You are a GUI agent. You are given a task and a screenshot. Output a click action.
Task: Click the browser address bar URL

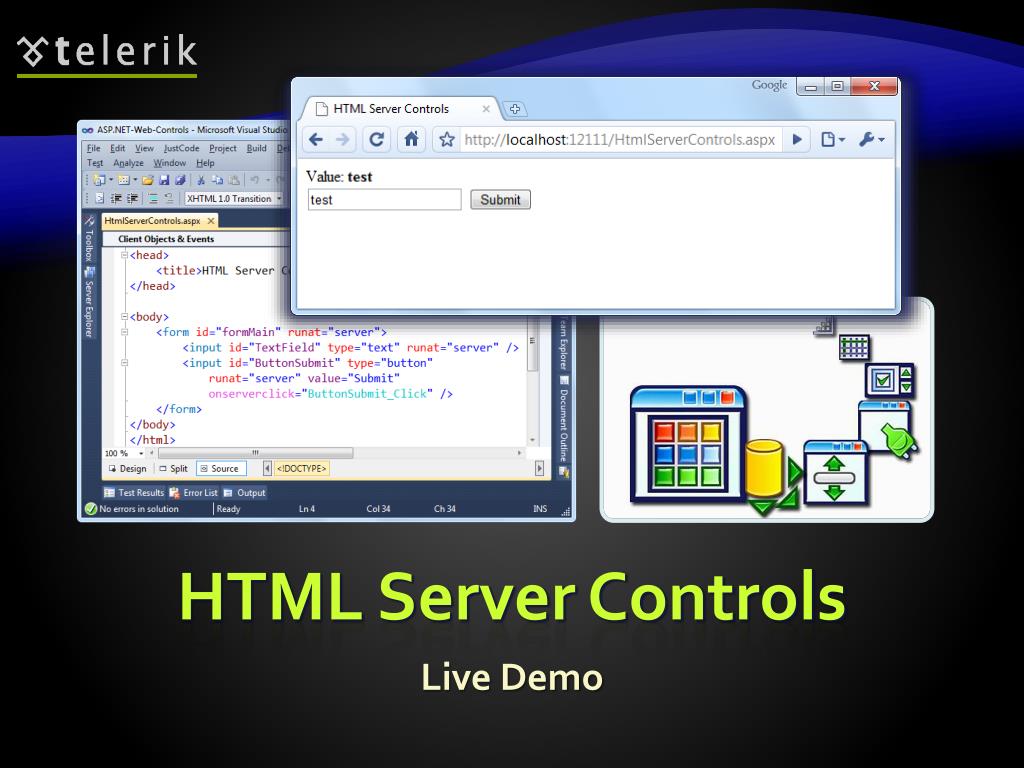(620, 140)
